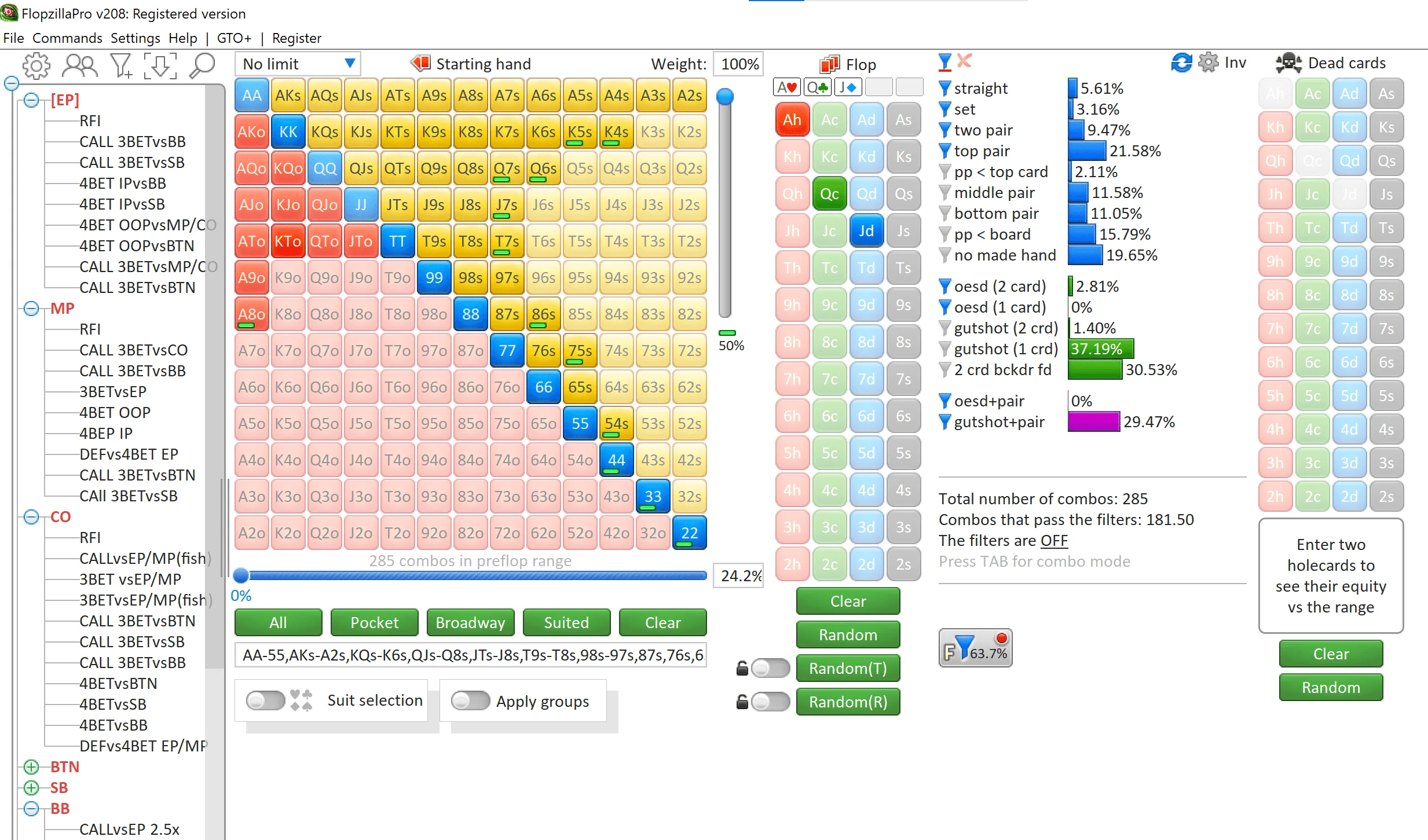1428x840 pixels.
Task: Open the search magnifier tool
Action: coord(202,65)
